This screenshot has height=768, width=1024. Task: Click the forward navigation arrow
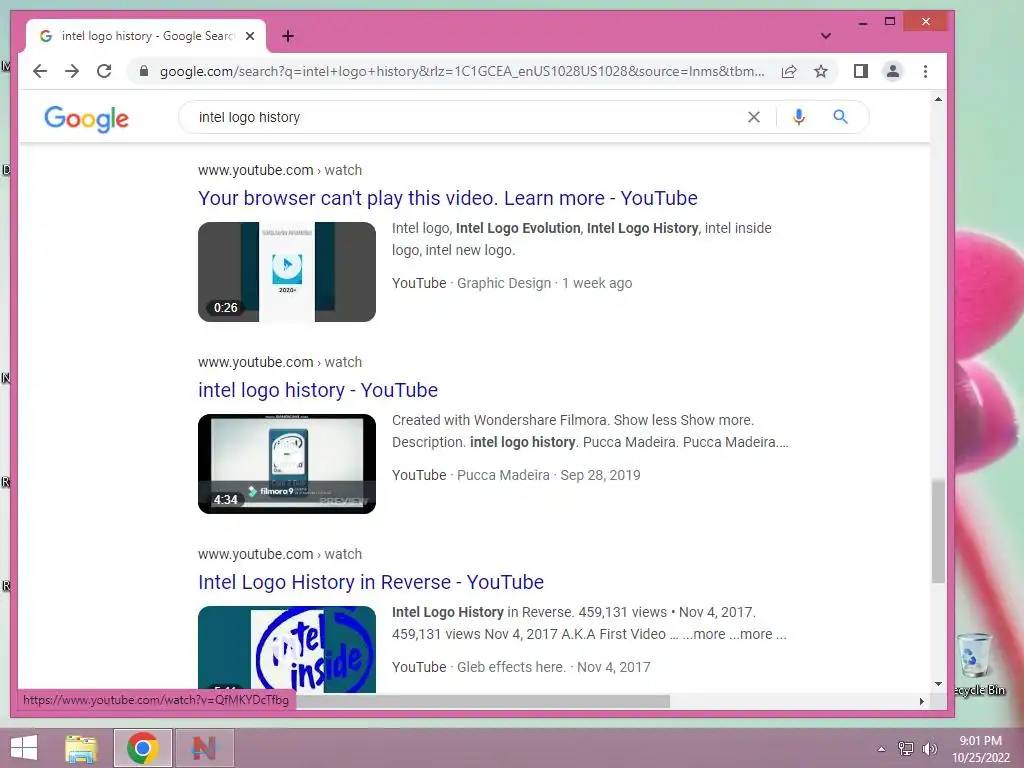click(72, 71)
